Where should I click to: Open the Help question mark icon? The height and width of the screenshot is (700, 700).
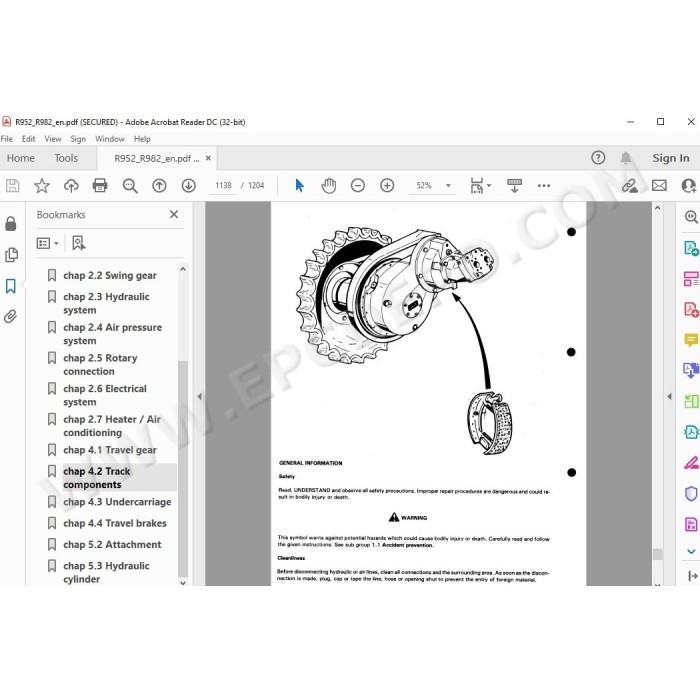click(x=598, y=158)
